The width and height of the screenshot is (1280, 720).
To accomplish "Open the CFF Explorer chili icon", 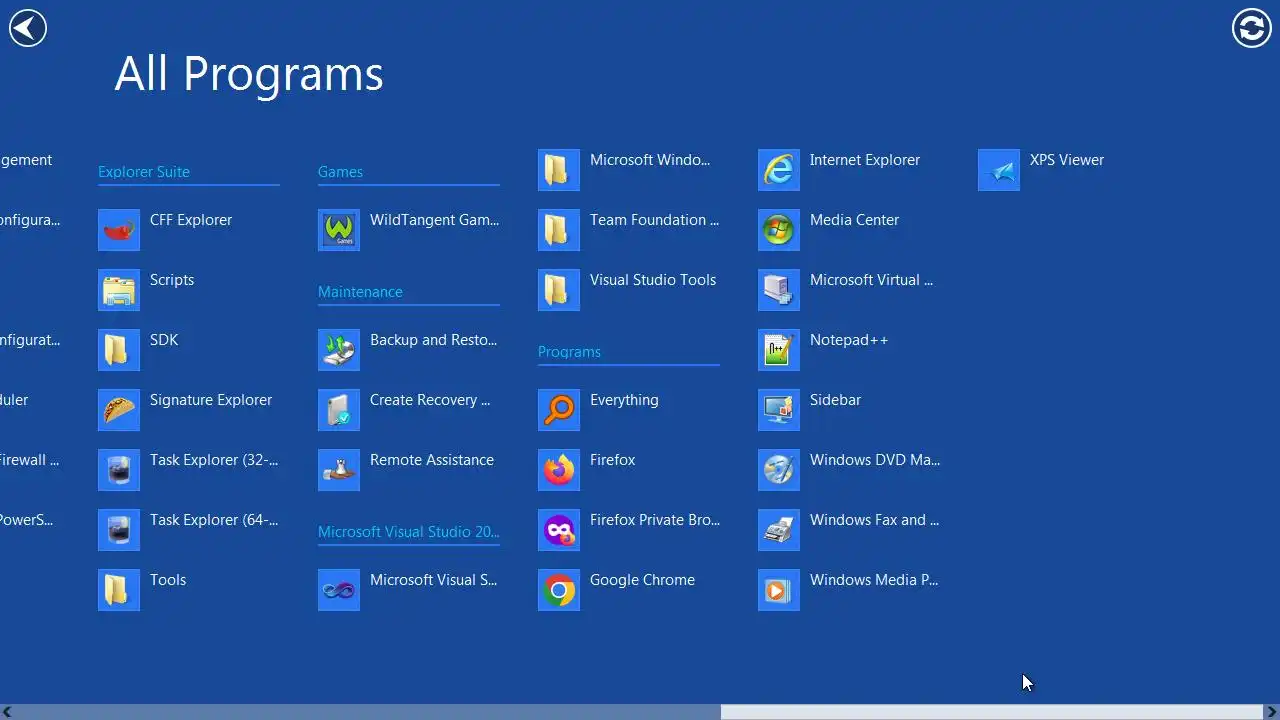I will [x=119, y=230].
